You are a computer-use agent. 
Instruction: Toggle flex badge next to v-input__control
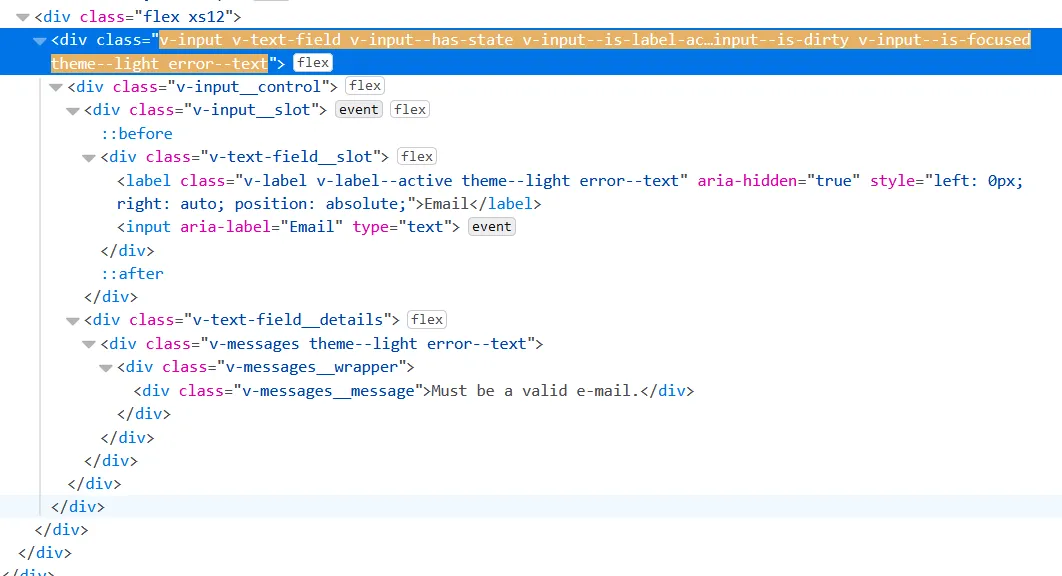click(365, 85)
